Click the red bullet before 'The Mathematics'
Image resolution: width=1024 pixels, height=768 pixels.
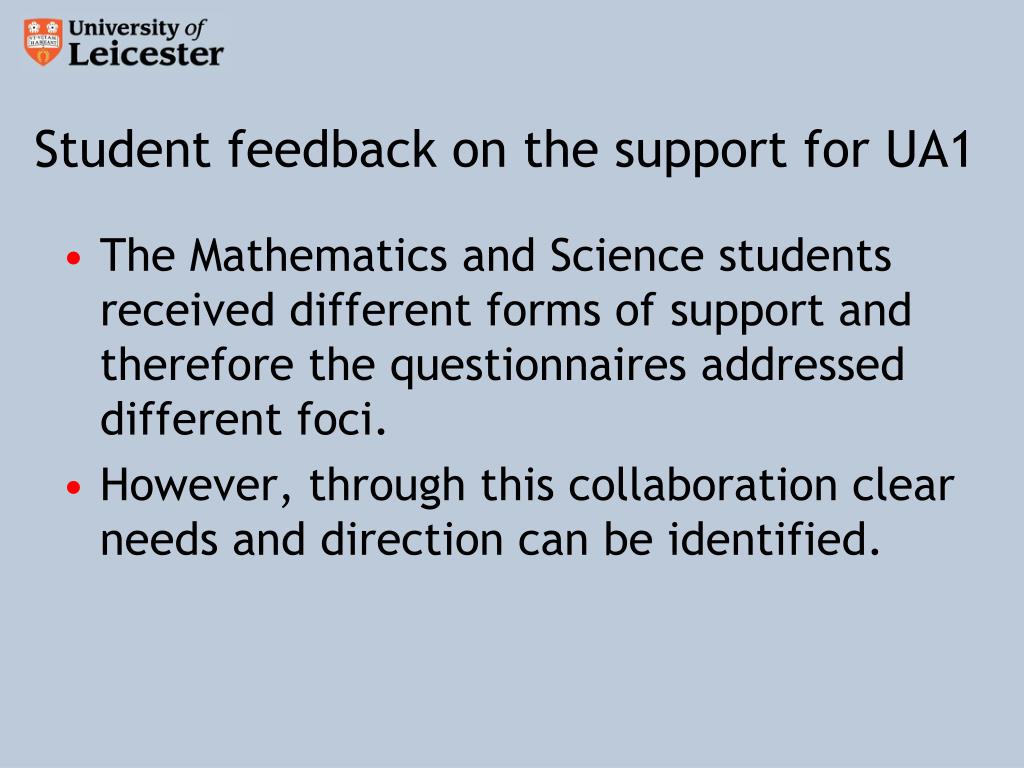[74, 257]
